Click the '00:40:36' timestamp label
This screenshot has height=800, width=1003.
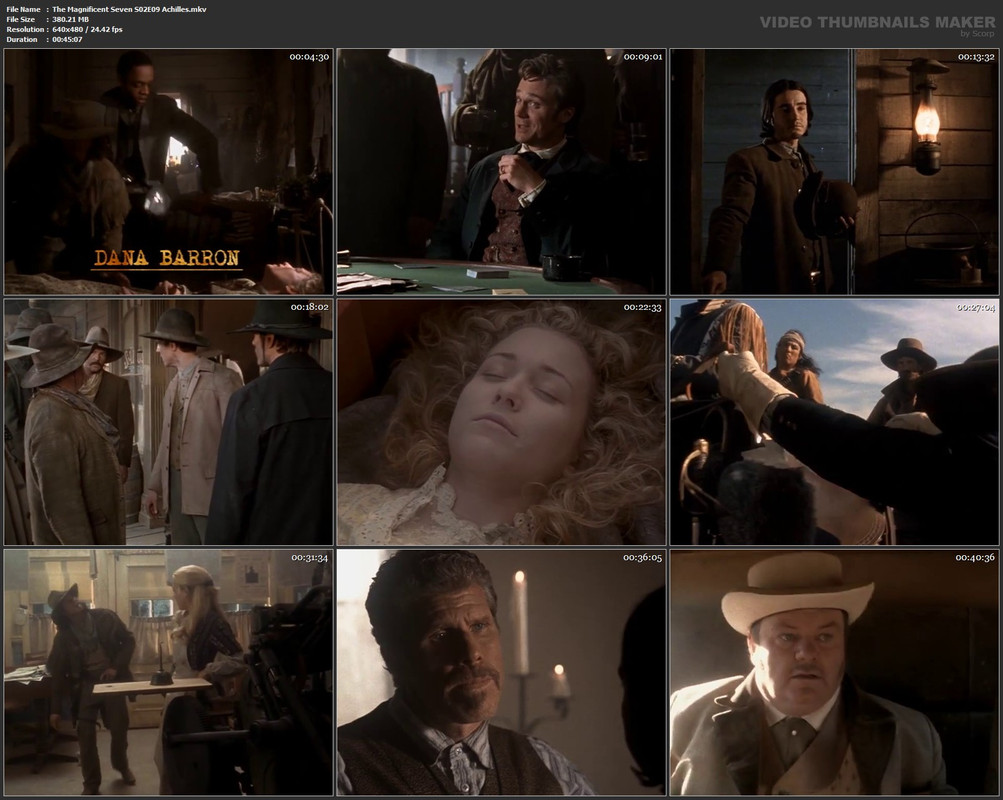975,558
